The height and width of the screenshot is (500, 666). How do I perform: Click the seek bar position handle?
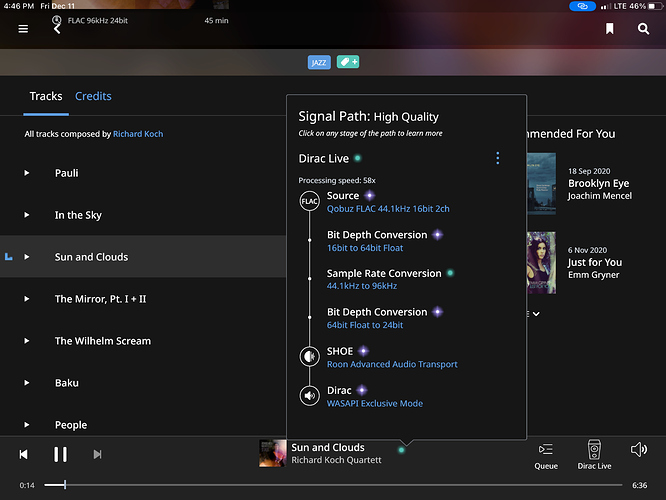(65, 485)
